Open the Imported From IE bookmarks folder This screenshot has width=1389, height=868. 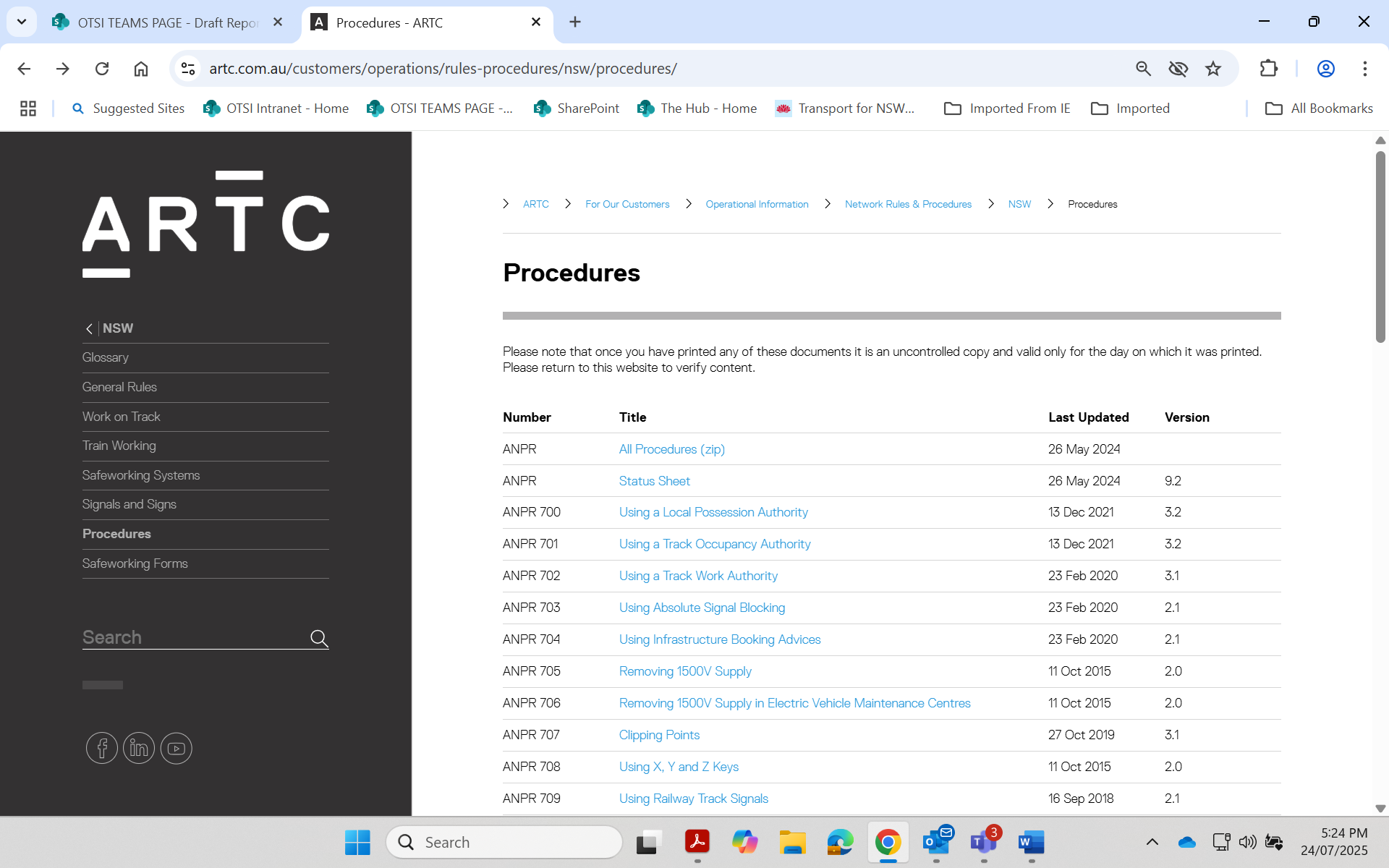click(1007, 109)
